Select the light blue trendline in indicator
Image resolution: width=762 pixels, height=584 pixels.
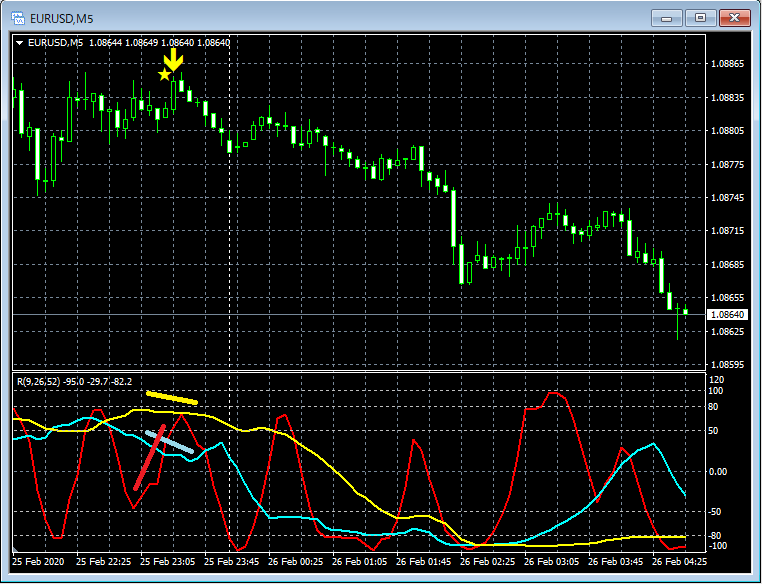click(x=170, y=442)
